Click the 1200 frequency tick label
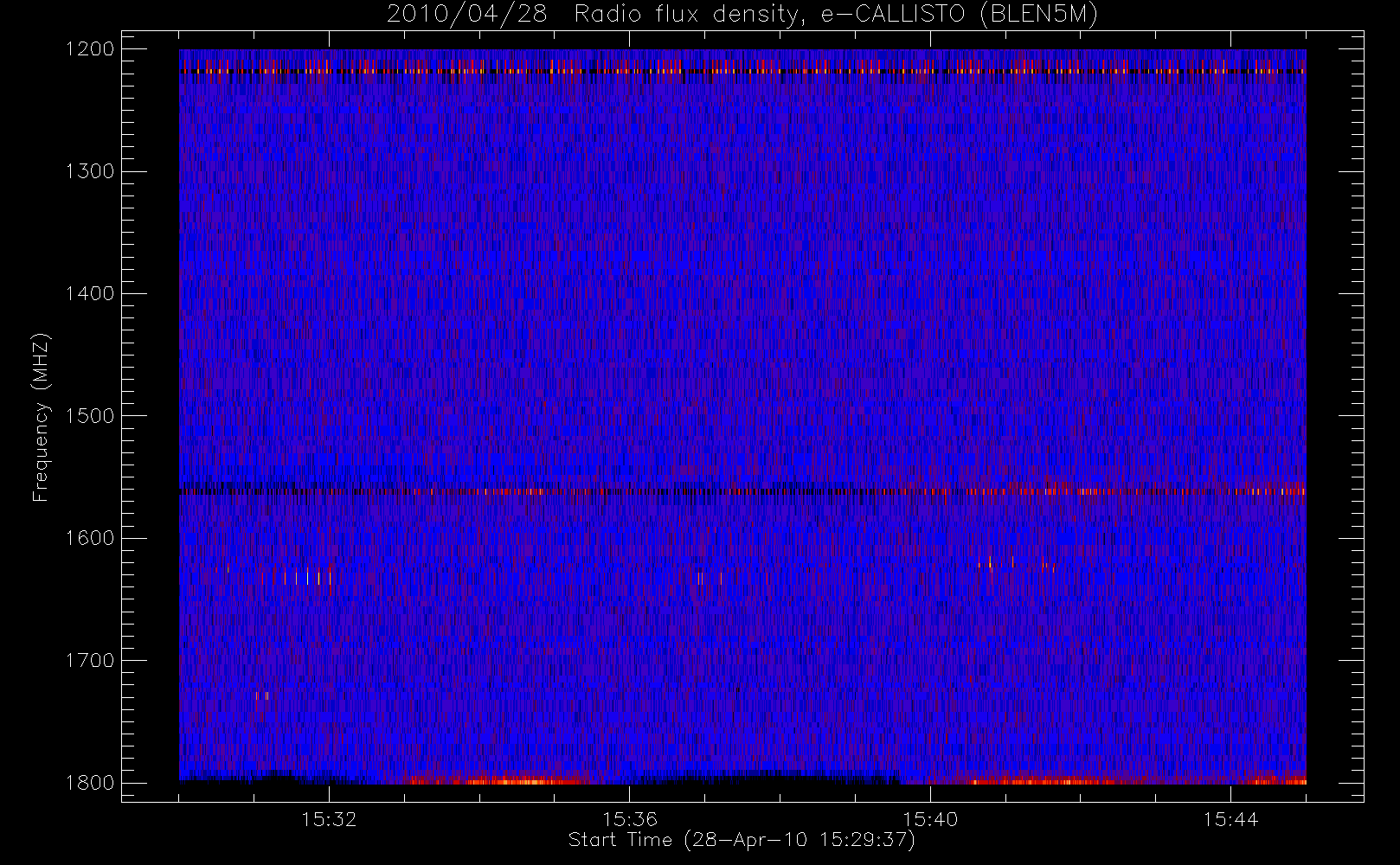 pos(90,49)
